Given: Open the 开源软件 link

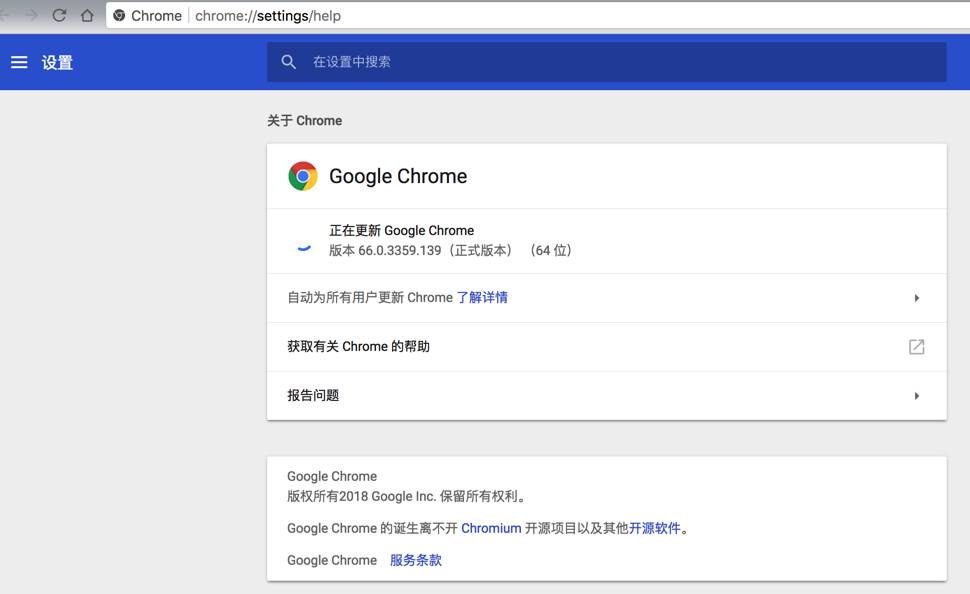Looking at the screenshot, I should tap(655, 528).
